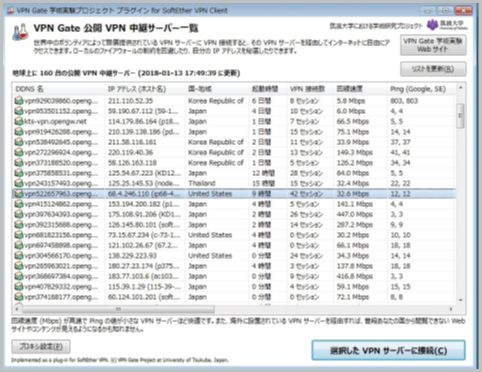The width and height of the screenshot is (482, 372).
Task: Refresh the server list with update button
Action: point(433,69)
